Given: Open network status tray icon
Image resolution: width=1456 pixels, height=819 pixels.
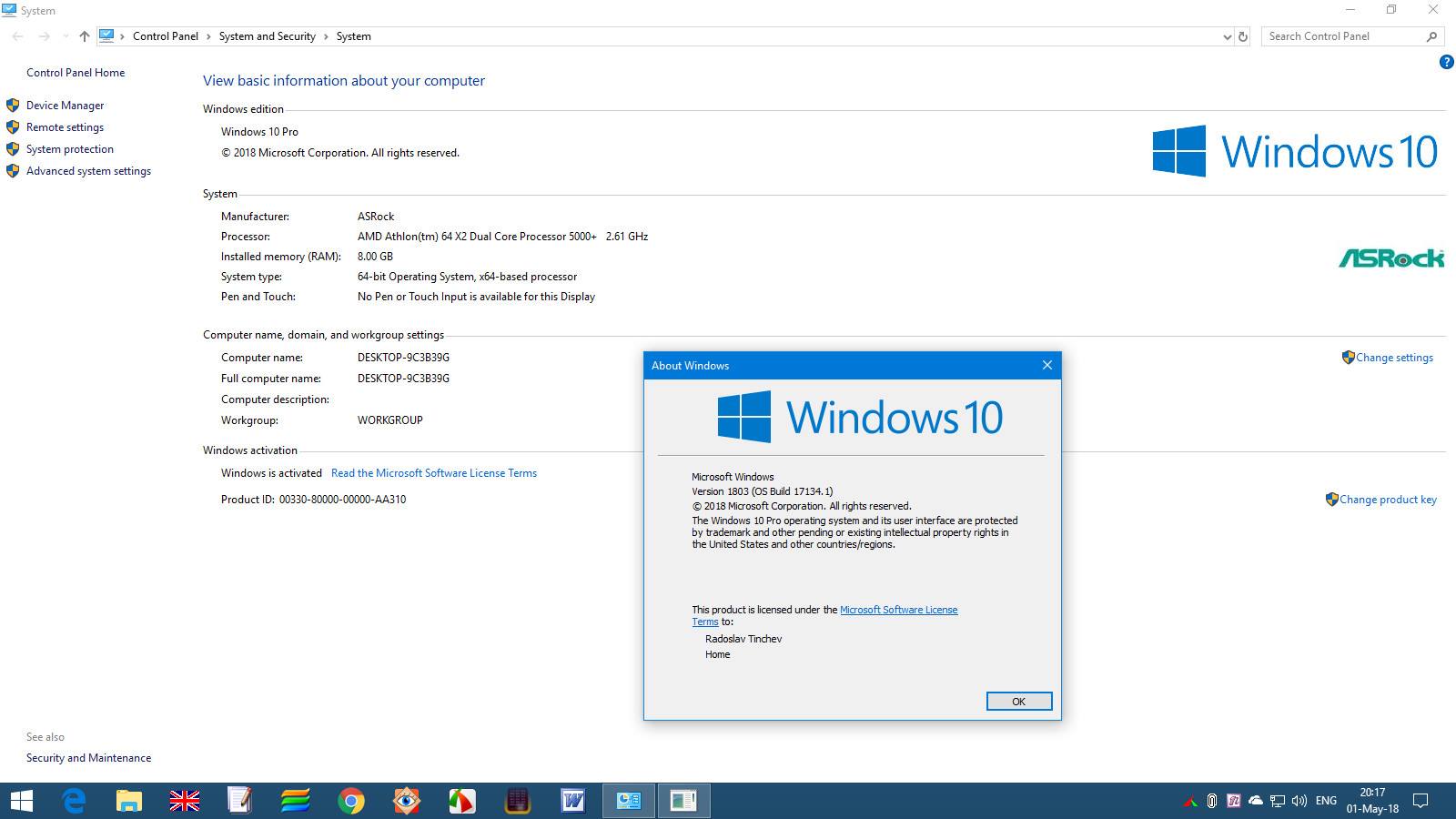Looking at the screenshot, I should coord(1278,801).
